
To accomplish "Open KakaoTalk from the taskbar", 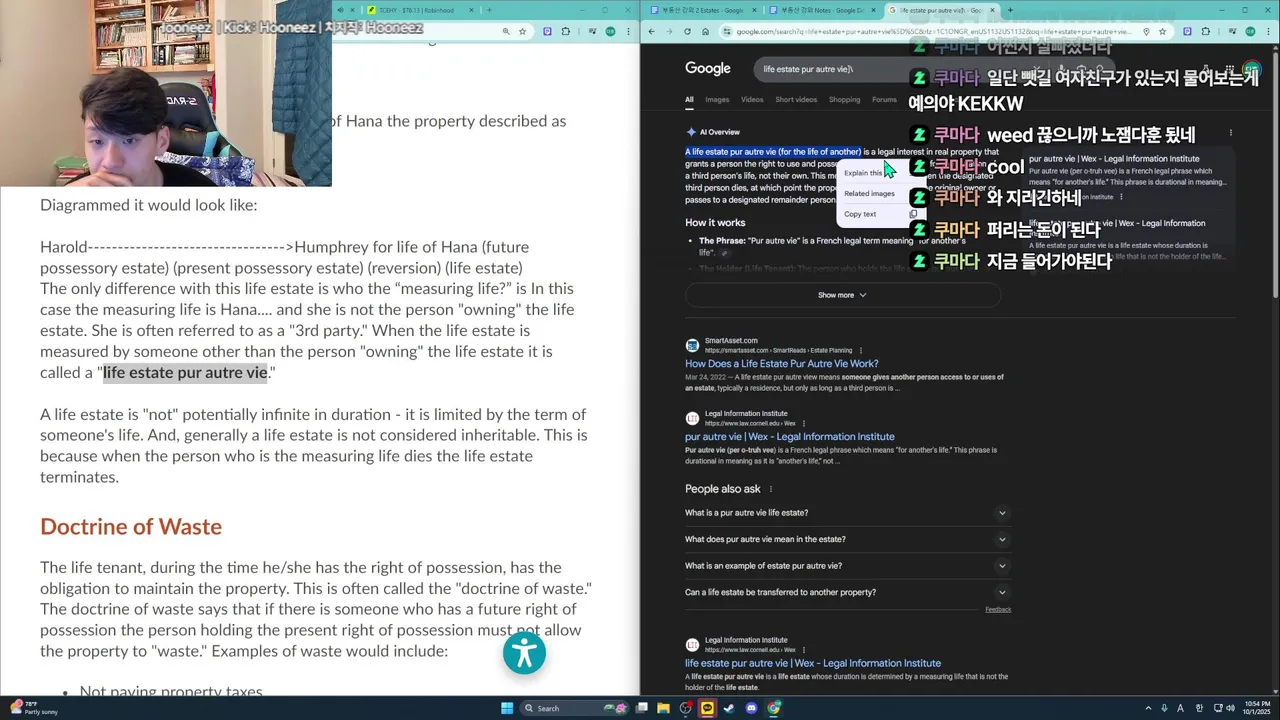I will [707, 708].
